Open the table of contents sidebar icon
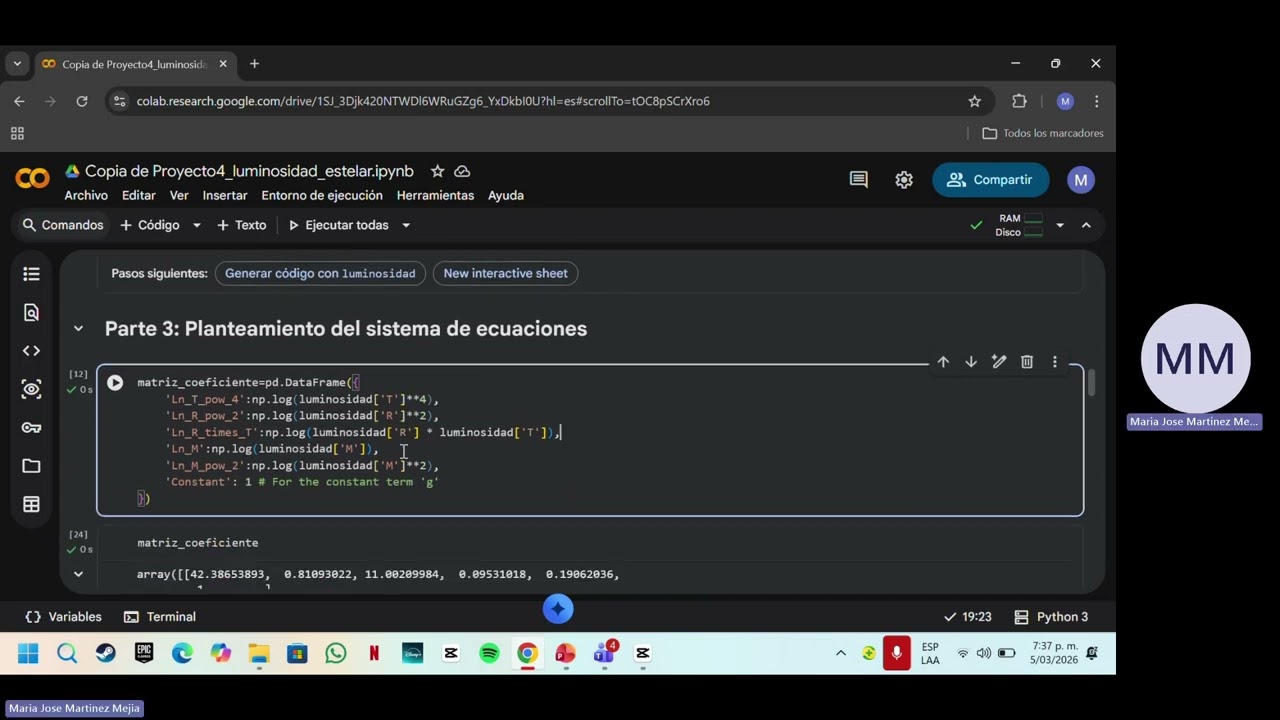This screenshot has width=1280, height=720. pyautogui.click(x=31, y=274)
